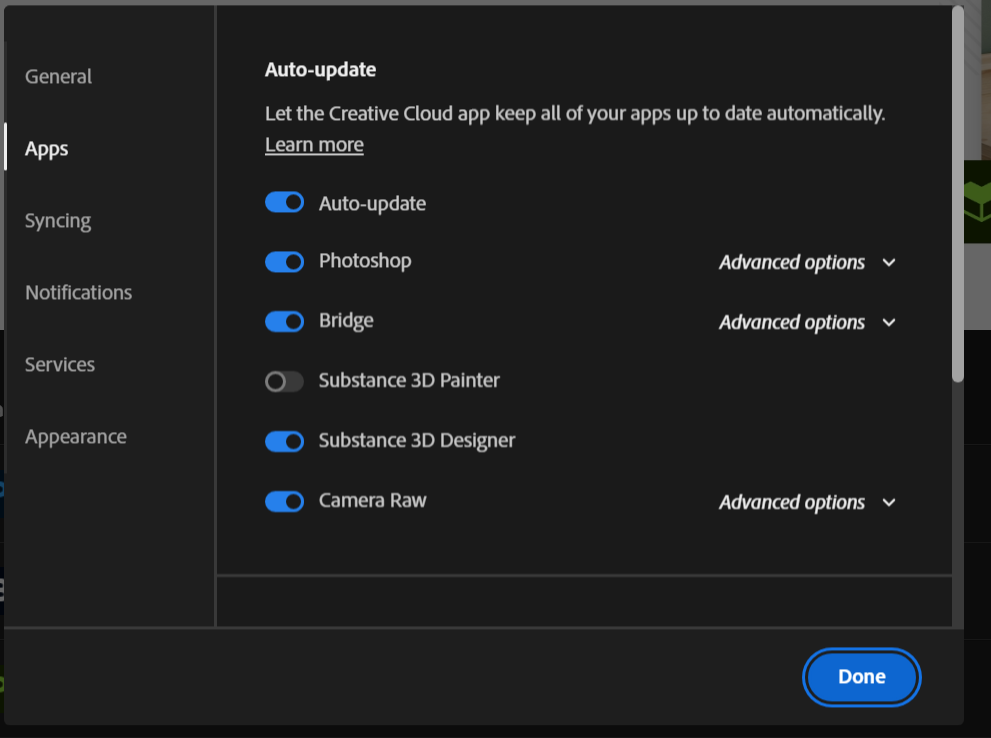This screenshot has height=738, width=991.
Task: Switch to the Appearance settings tab
Action: (75, 436)
